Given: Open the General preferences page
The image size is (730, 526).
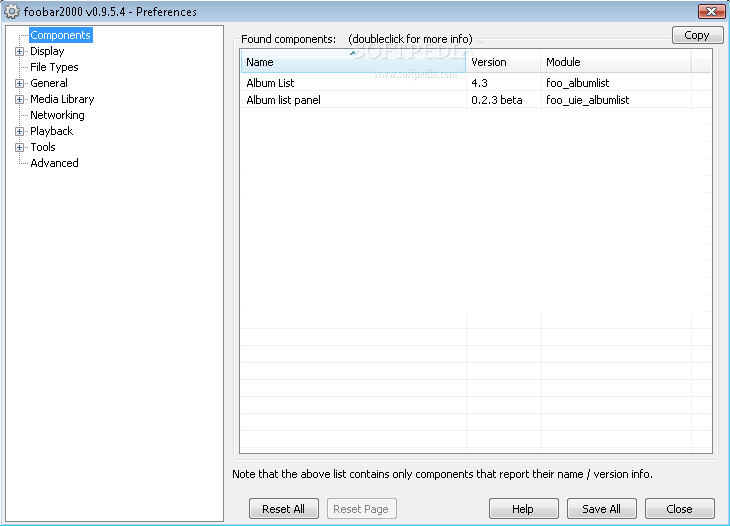Looking at the screenshot, I should tap(49, 83).
